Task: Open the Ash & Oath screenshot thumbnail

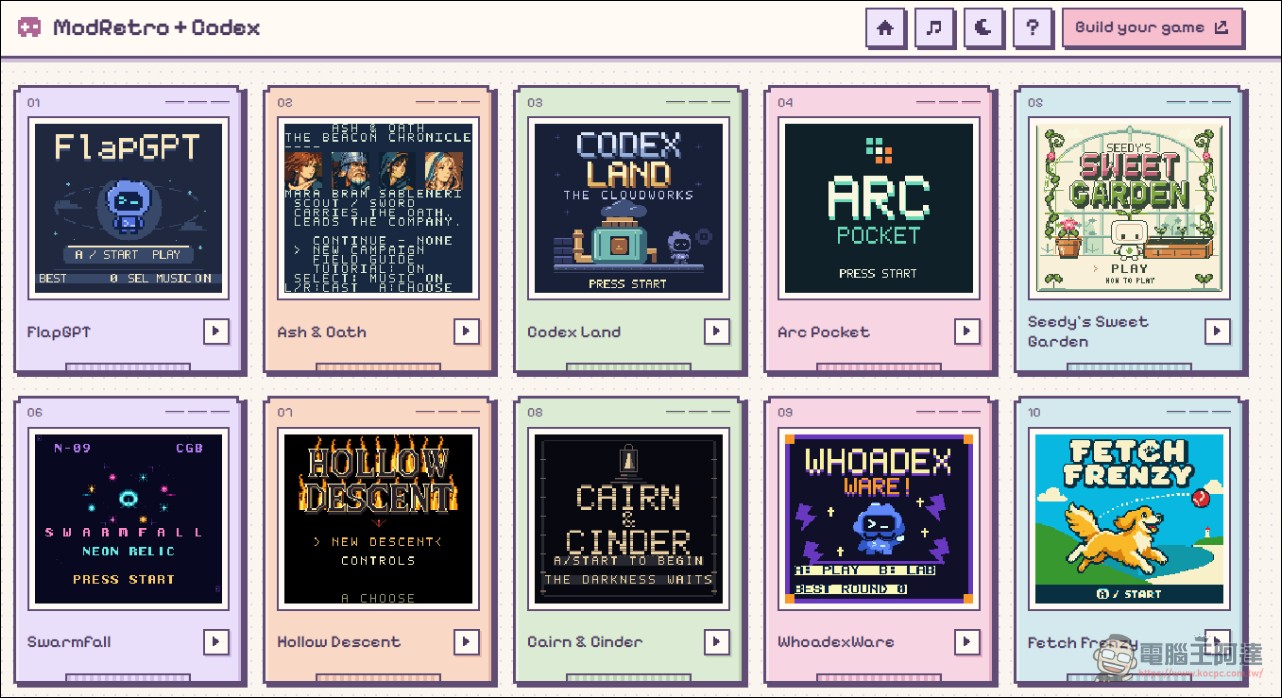Action: point(378,208)
